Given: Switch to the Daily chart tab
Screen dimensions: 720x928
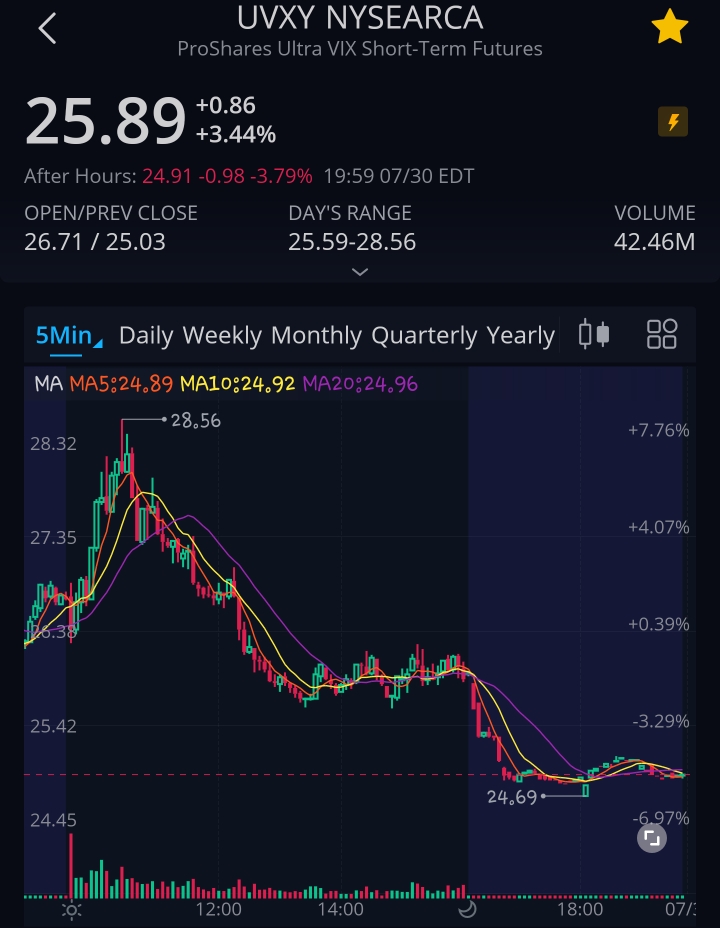Looking at the screenshot, I should tap(146, 336).
